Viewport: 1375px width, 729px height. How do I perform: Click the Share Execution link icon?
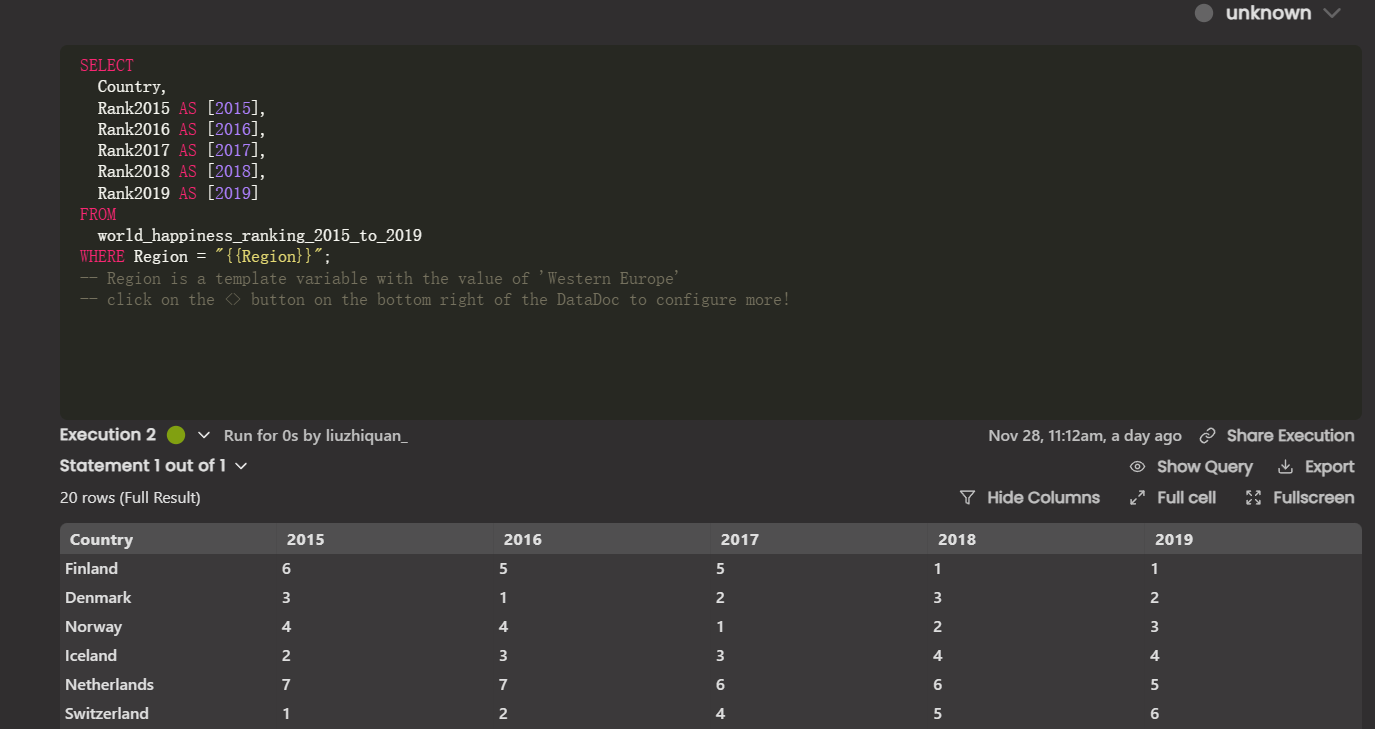coord(1208,436)
